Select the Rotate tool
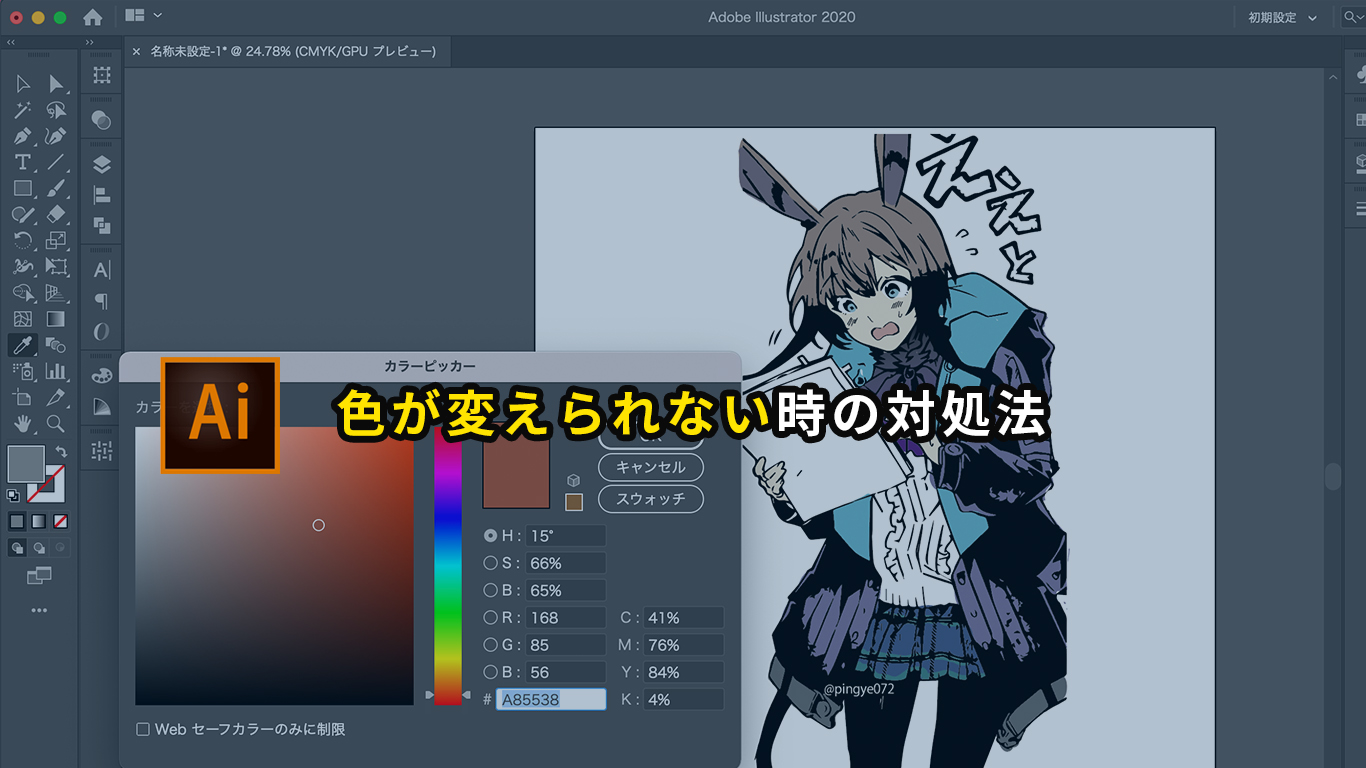Image resolution: width=1366 pixels, height=768 pixels. pyautogui.click(x=22, y=240)
